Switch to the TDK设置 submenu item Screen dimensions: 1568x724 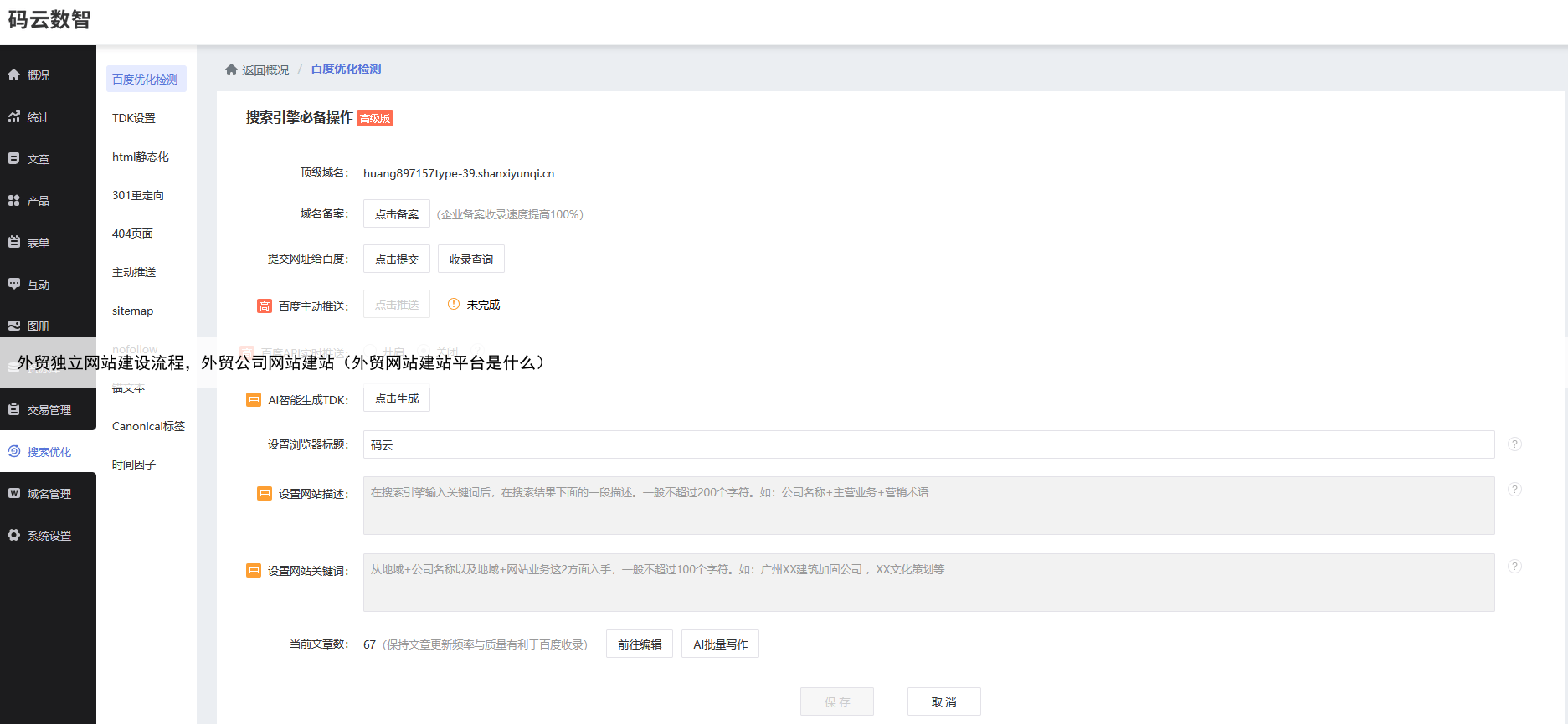point(134,119)
